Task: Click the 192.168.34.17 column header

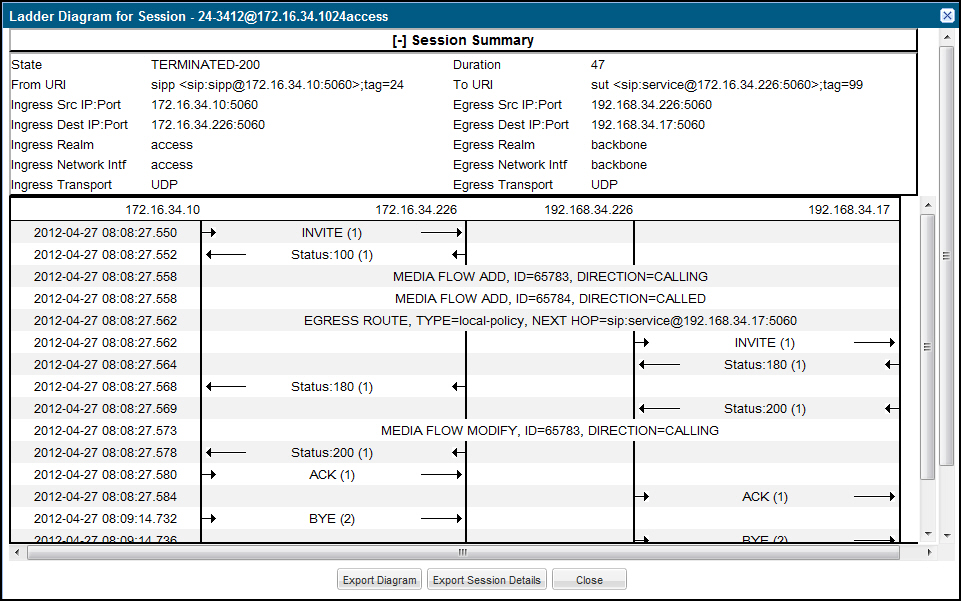Action: coord(849,210)
